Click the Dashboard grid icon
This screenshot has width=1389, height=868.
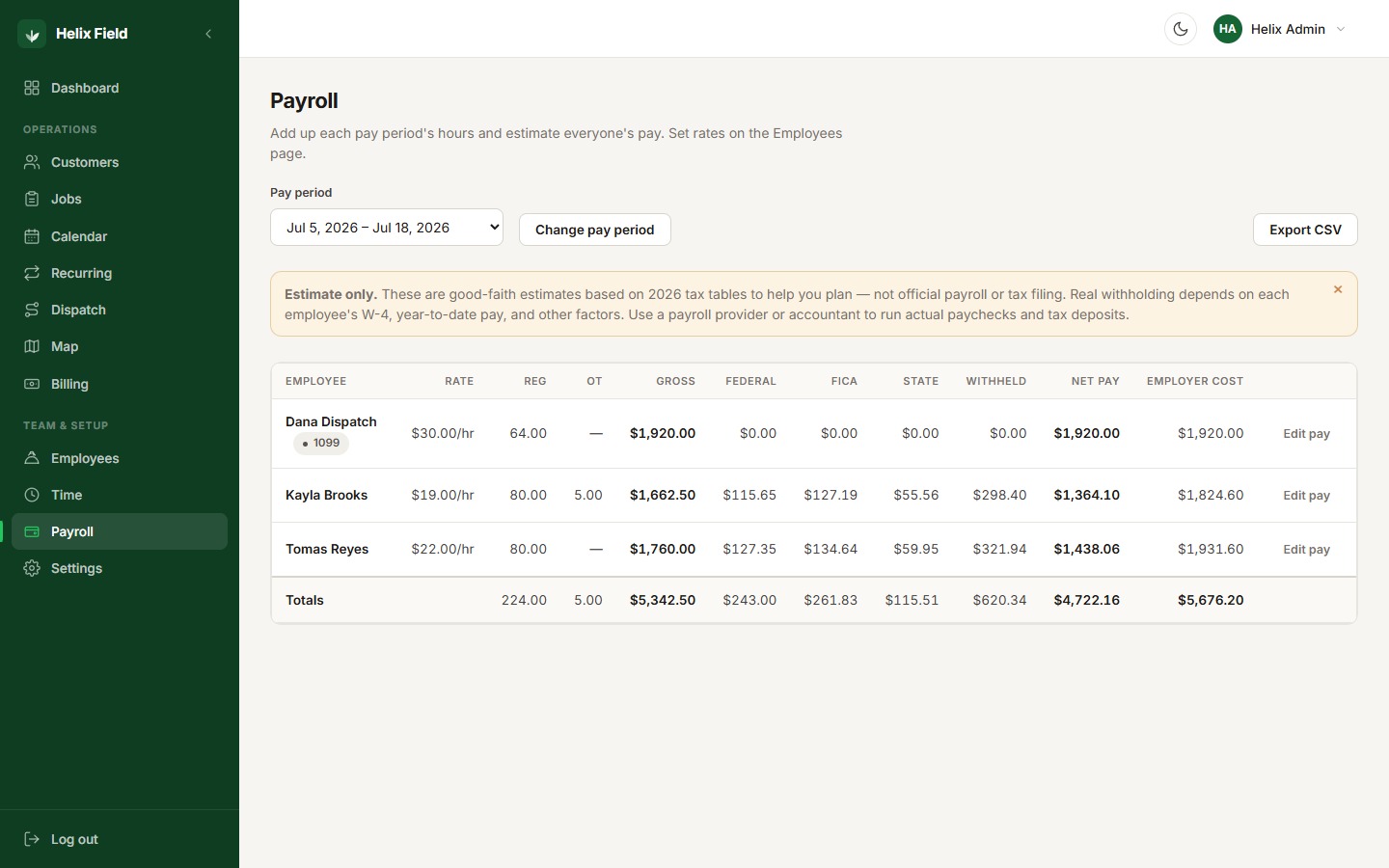tap(32, 88)
